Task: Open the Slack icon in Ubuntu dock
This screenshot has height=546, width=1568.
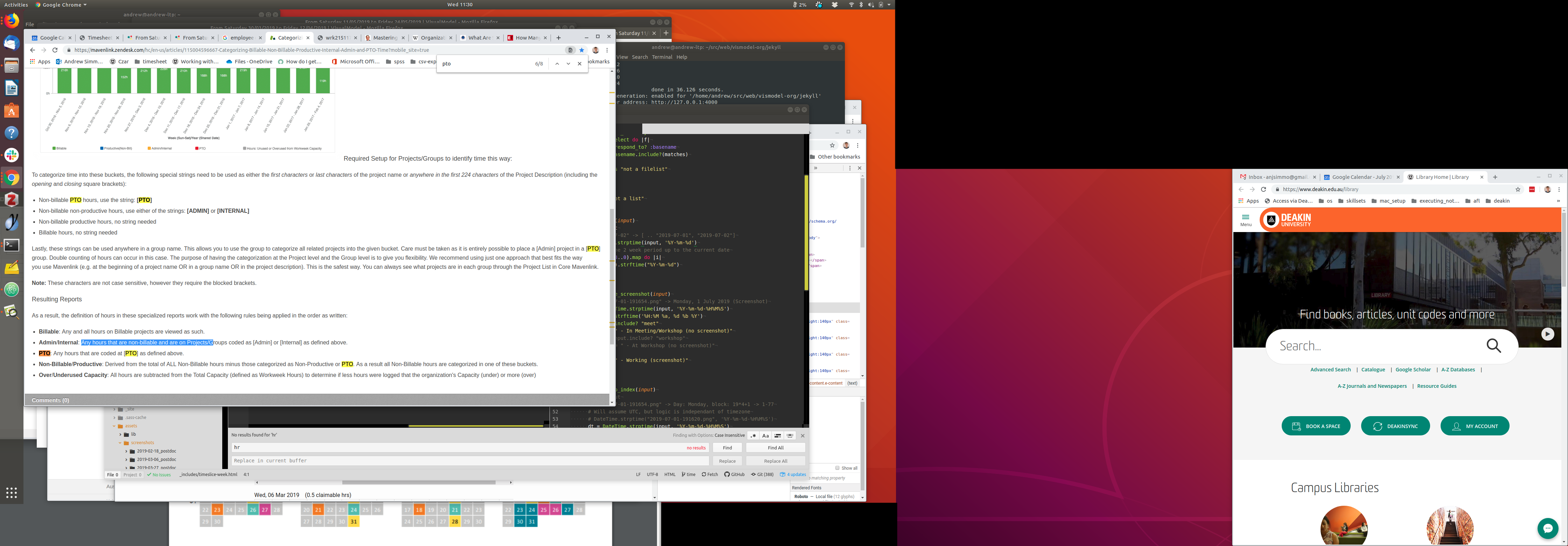Action: coord(12,155)
